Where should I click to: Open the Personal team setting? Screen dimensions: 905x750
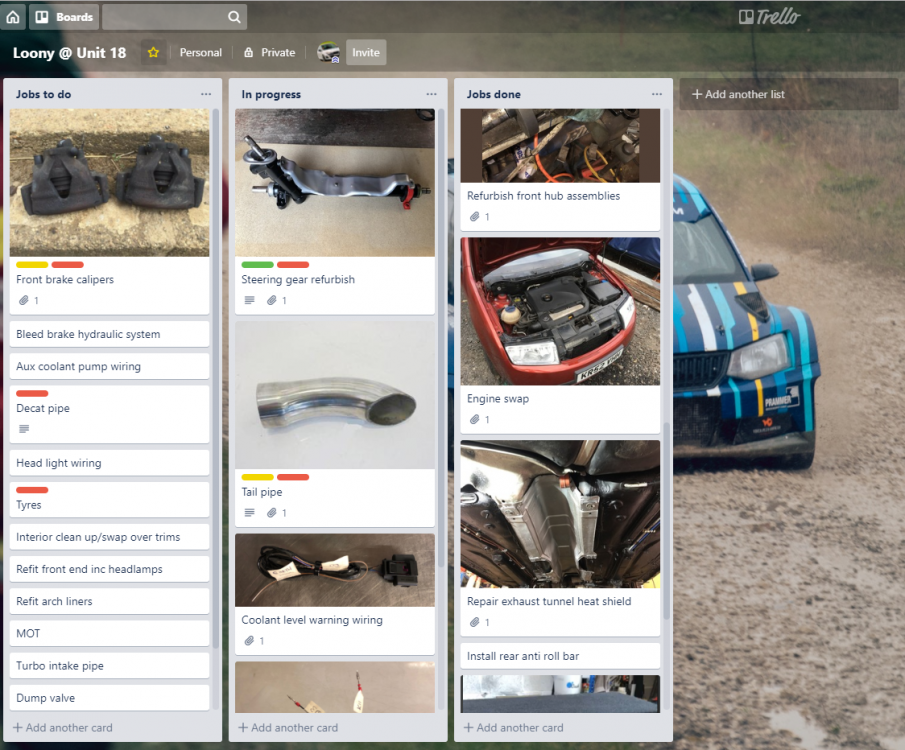click(200, 53)
